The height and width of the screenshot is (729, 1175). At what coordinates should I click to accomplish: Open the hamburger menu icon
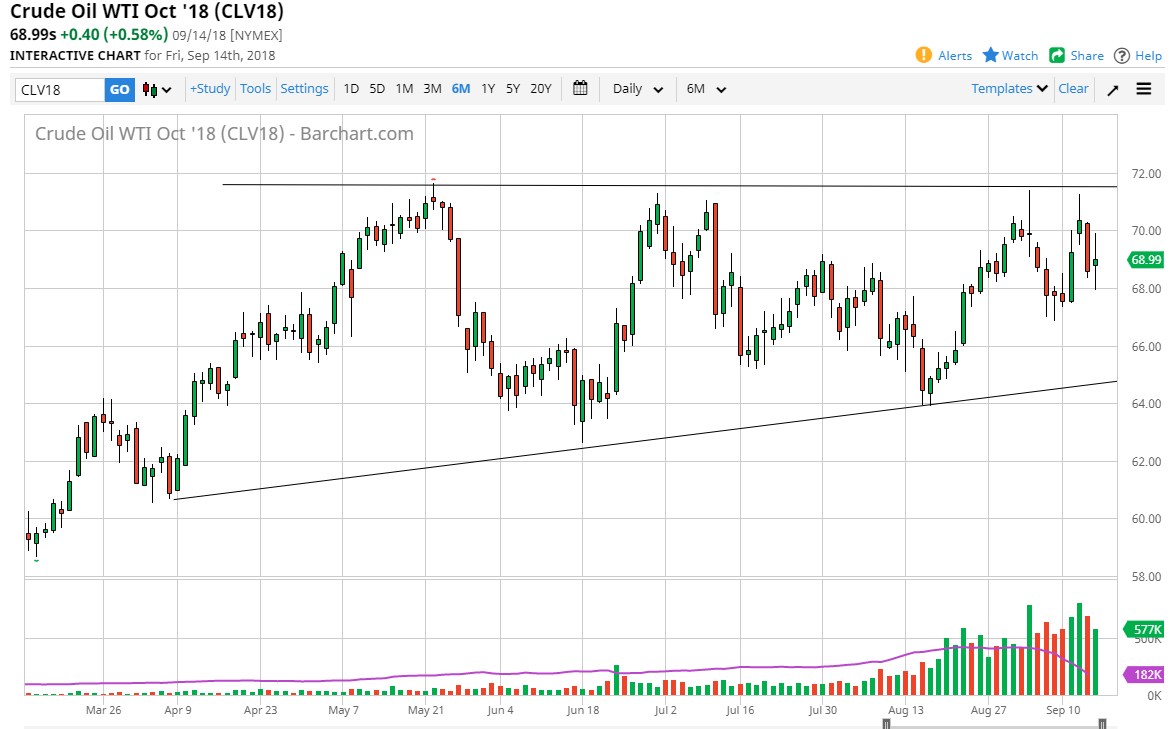(x=1144, y=89)
